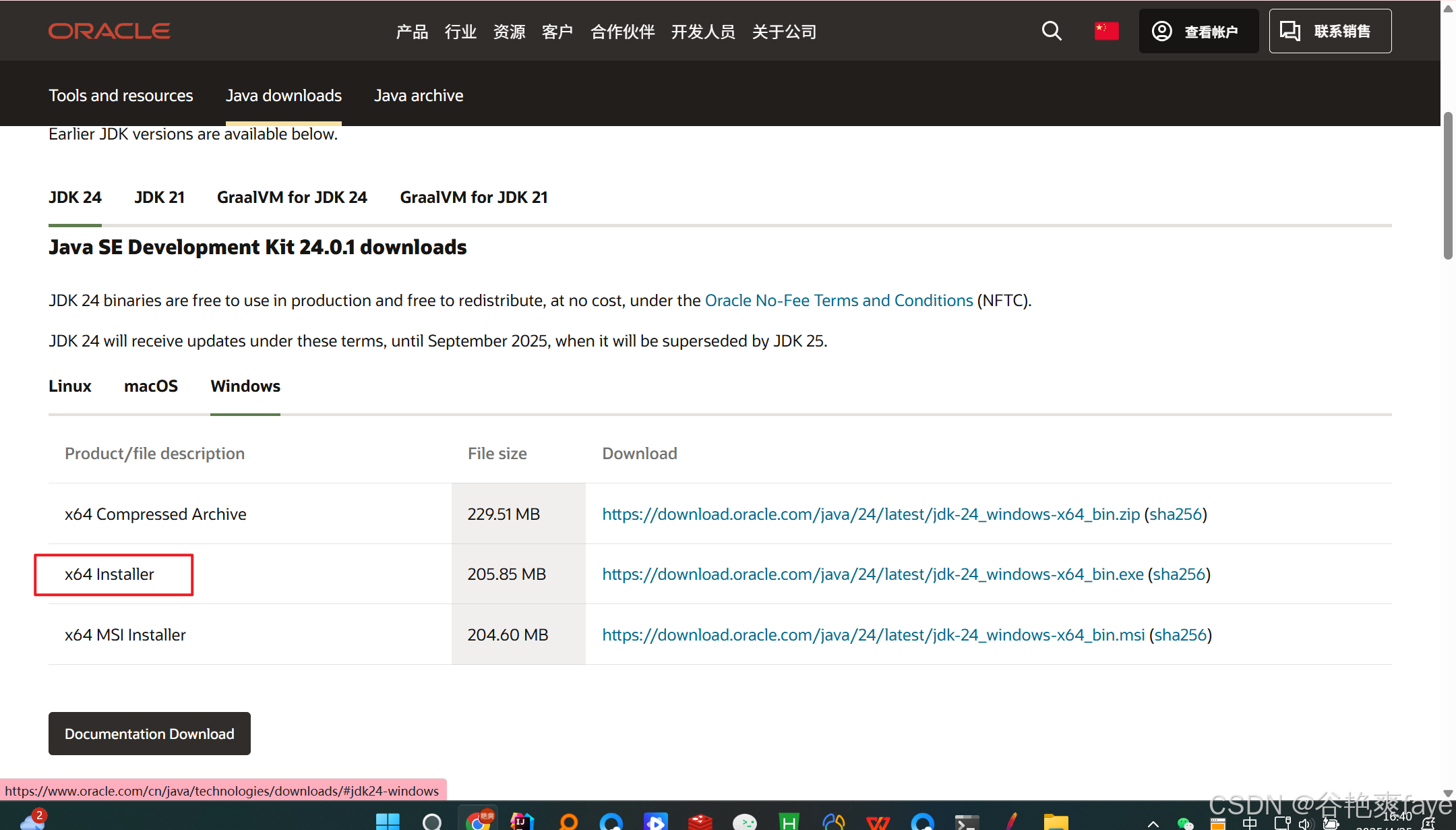The height and width of the screenshot is (830, 1456).
Task: Click the 查看帐户 account button
Action: coord(1199,31)
